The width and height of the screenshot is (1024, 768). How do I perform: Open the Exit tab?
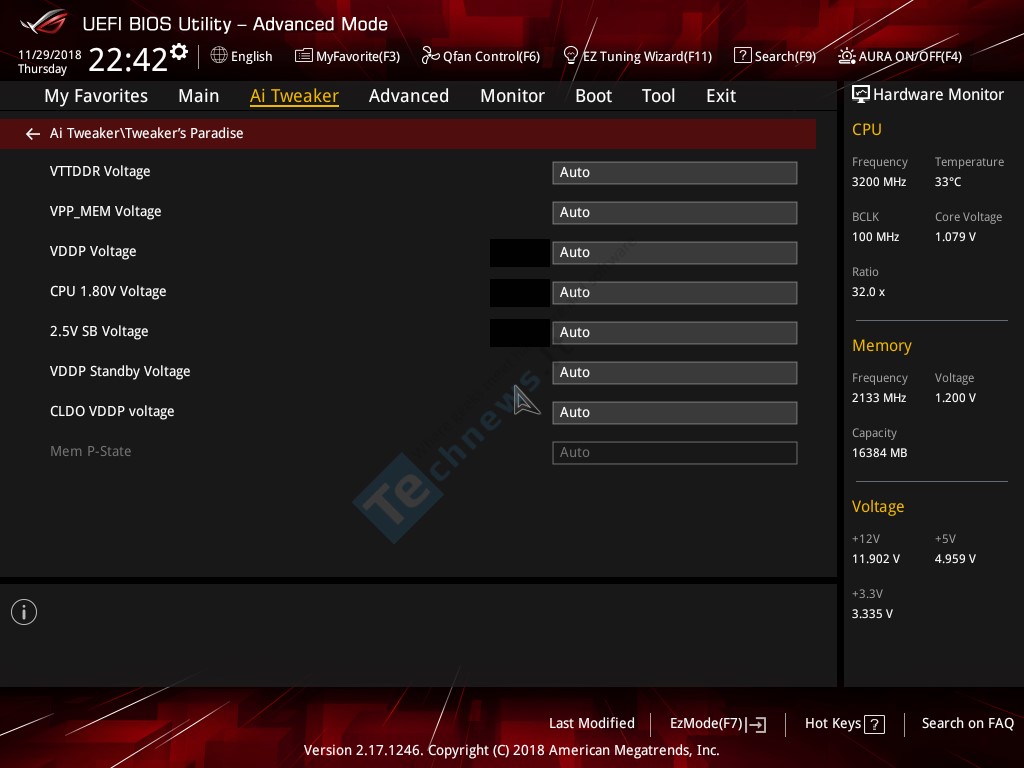[x=721, y=96]
